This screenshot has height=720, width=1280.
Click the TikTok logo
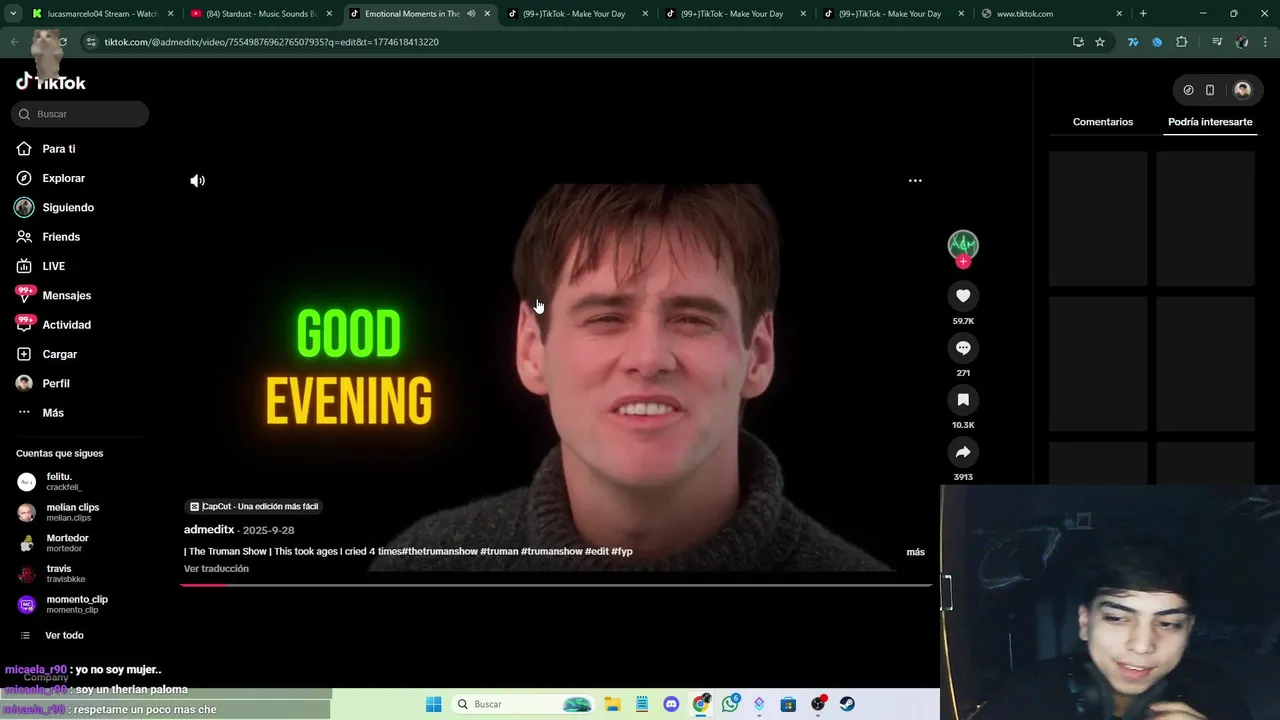click(x=51, y=82)
